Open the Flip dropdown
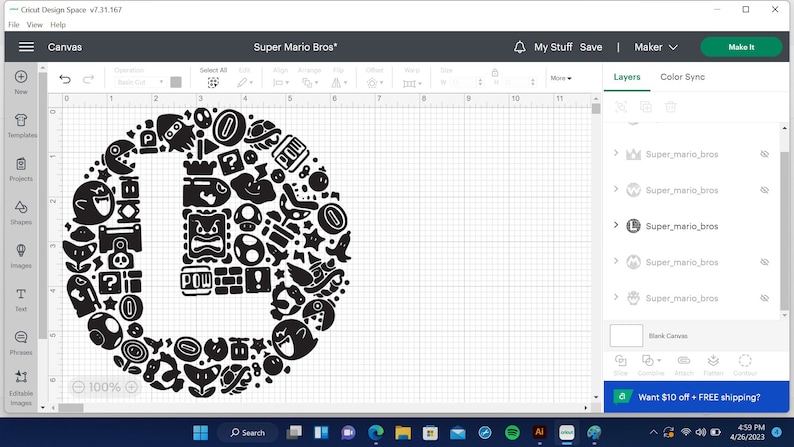794x447 pixels. [x=339, y=83]
